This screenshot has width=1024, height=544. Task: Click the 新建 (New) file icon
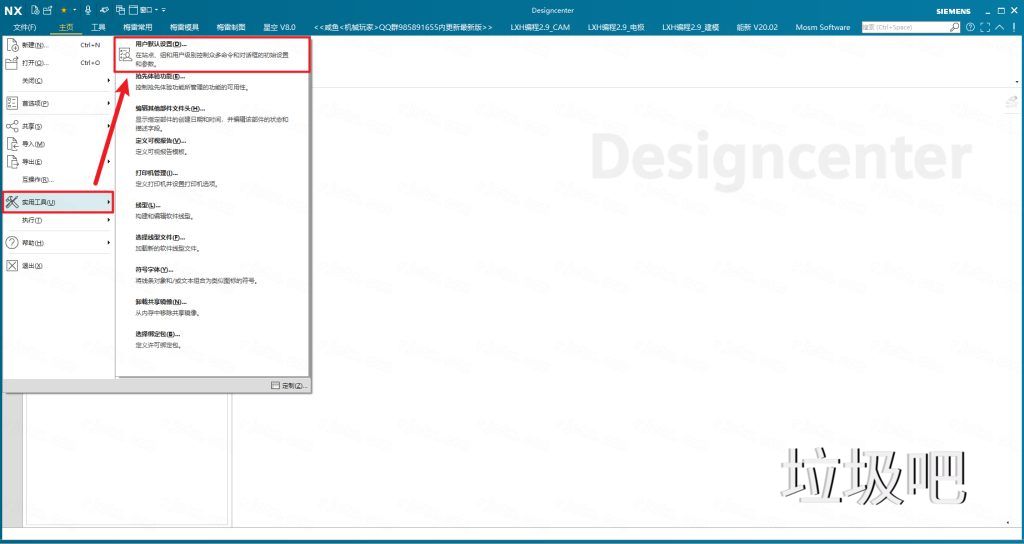(13, 45)
